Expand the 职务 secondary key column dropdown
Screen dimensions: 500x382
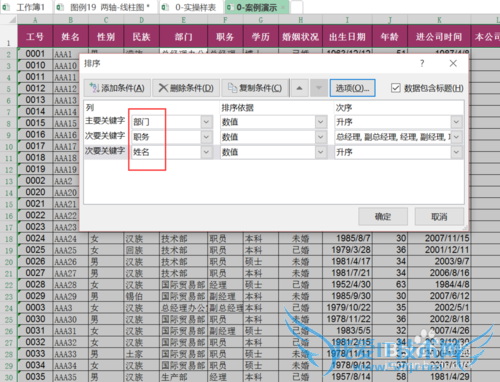click(206, 137)
